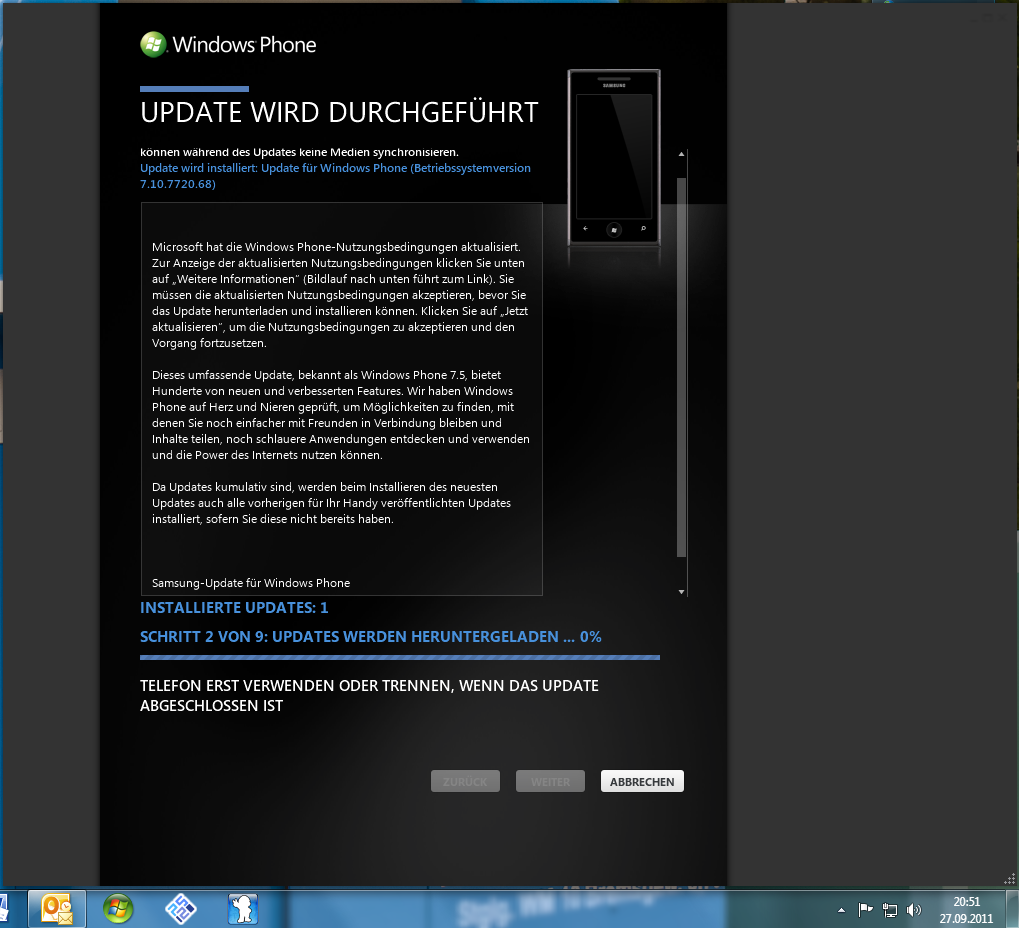Click the "SCHRITT 2 VON 9" status line

[370, 637]
